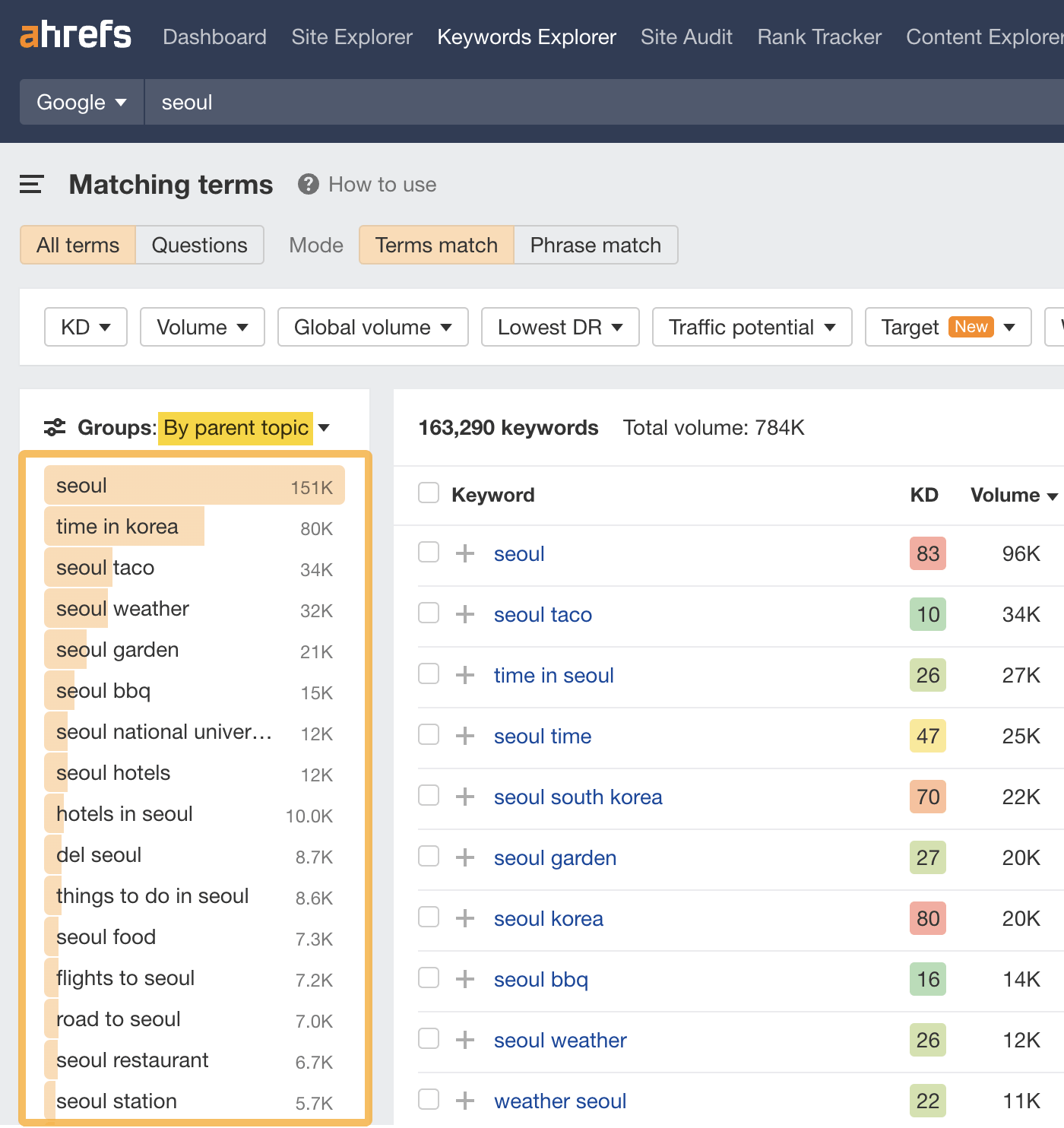The image size is (1064, 1128).
Task: Check the header Keyword checkbox
Action: 428,493
